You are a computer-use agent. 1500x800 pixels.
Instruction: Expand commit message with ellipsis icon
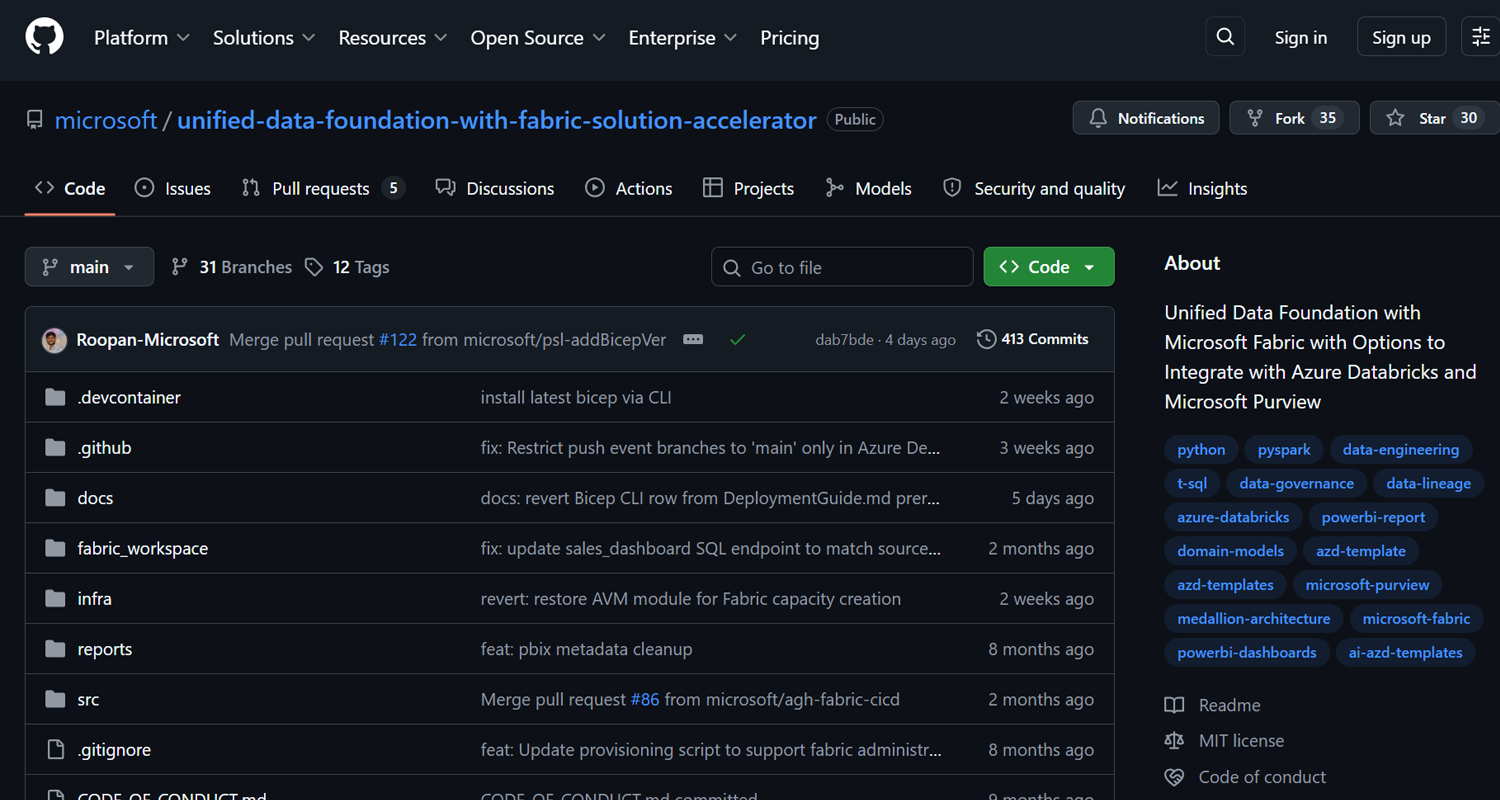693,340
